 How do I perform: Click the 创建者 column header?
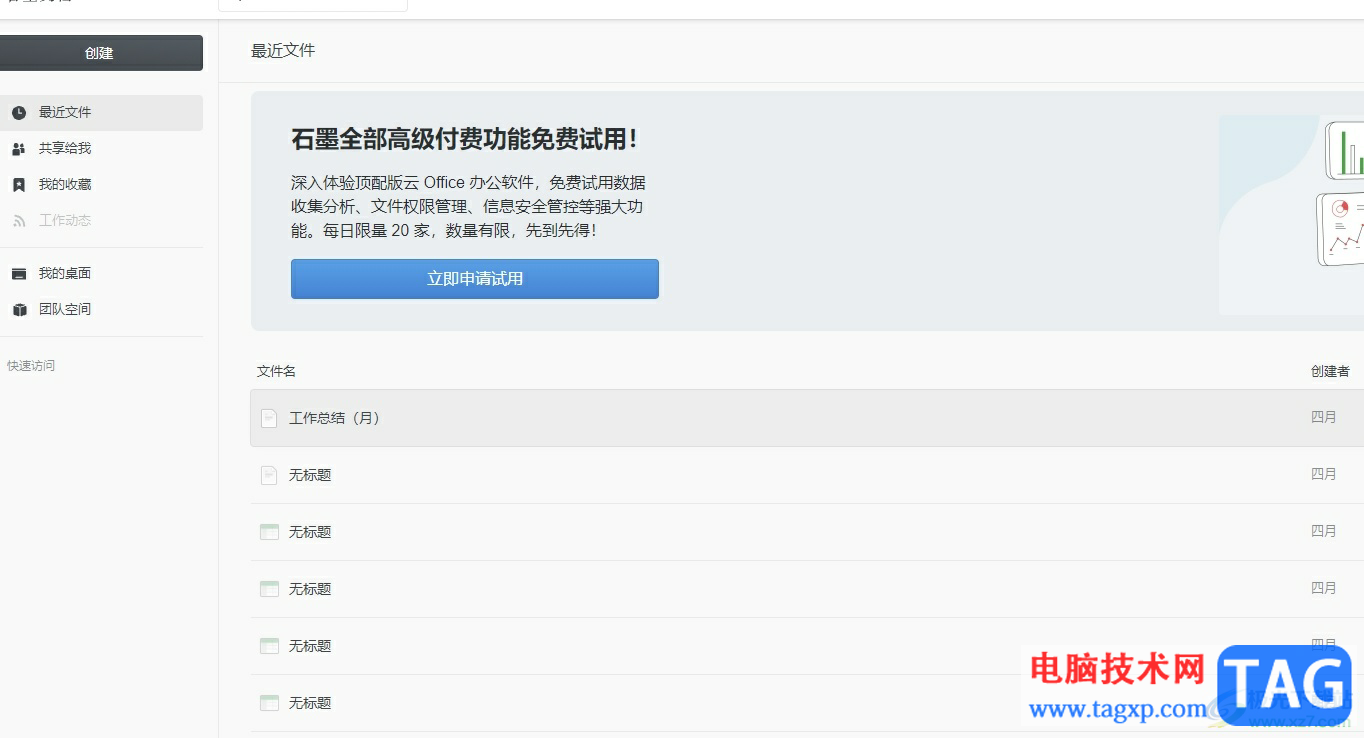1330,371
